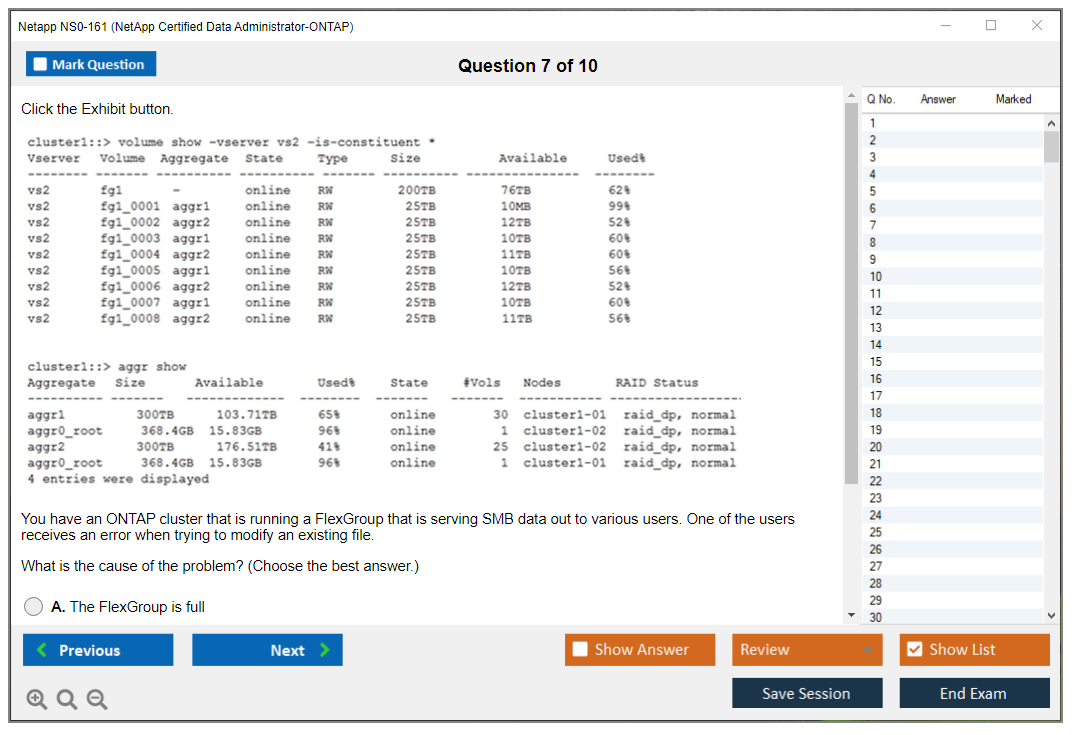This screenshot has width=1075, height=735.
Task: Click the reset zoom magnifier icon
Action: 67,700
